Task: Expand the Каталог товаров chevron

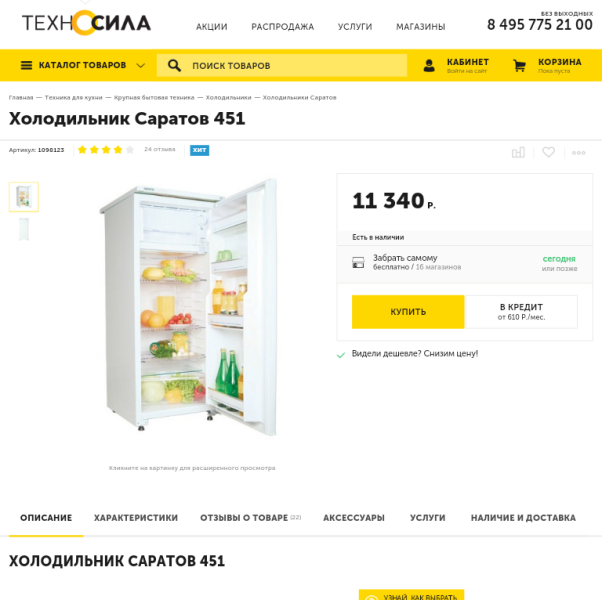Action: point(141,66)
